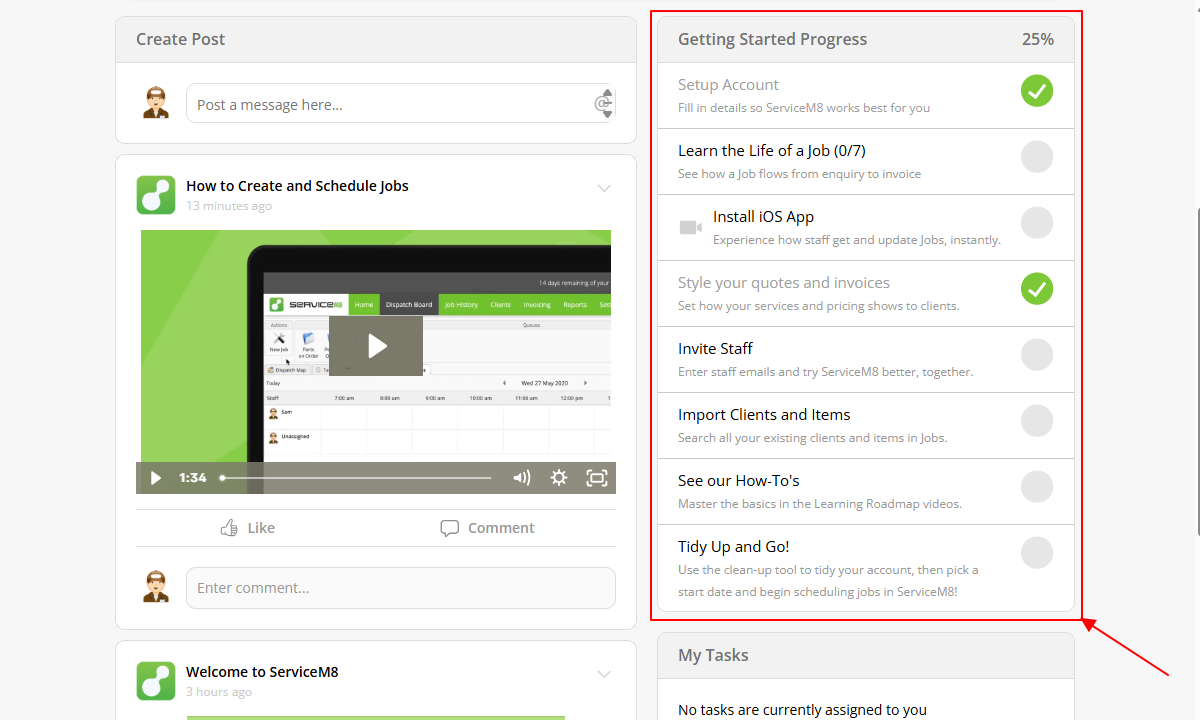Click the Comment button label
1200x720 pixels.
(x=501, y=528)
